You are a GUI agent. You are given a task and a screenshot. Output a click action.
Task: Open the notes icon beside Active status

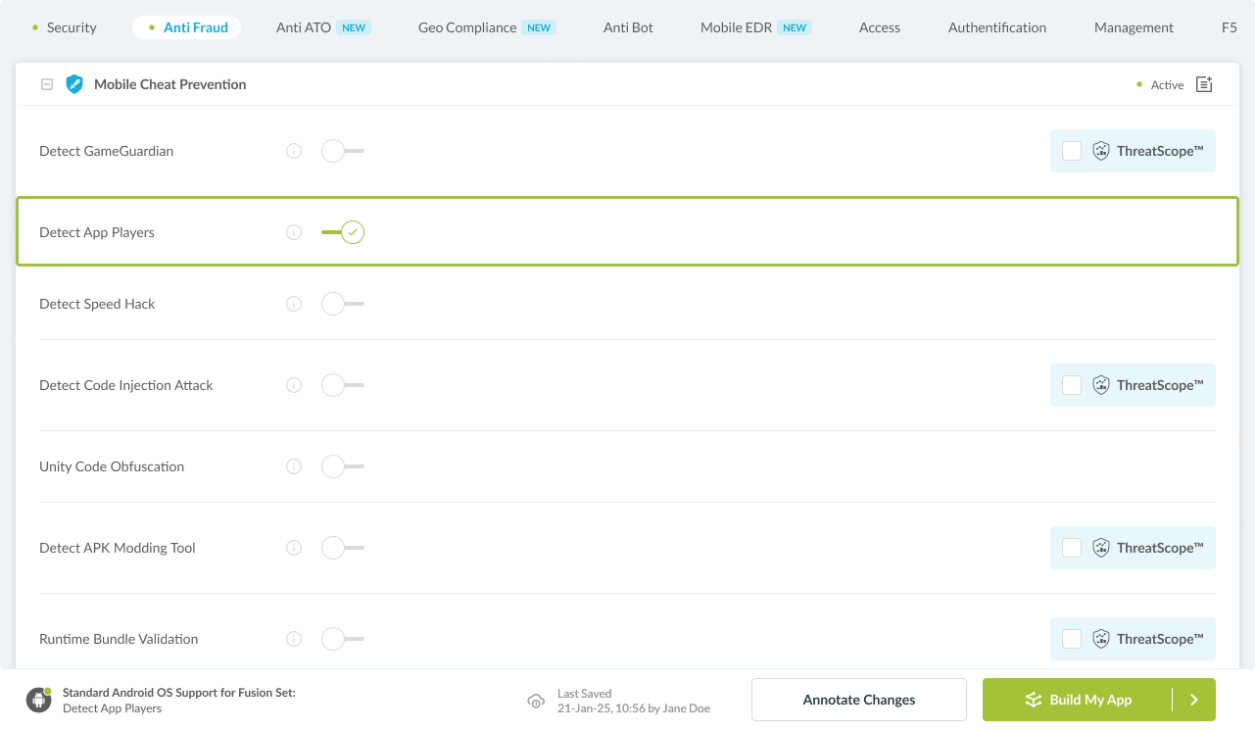1204,84
